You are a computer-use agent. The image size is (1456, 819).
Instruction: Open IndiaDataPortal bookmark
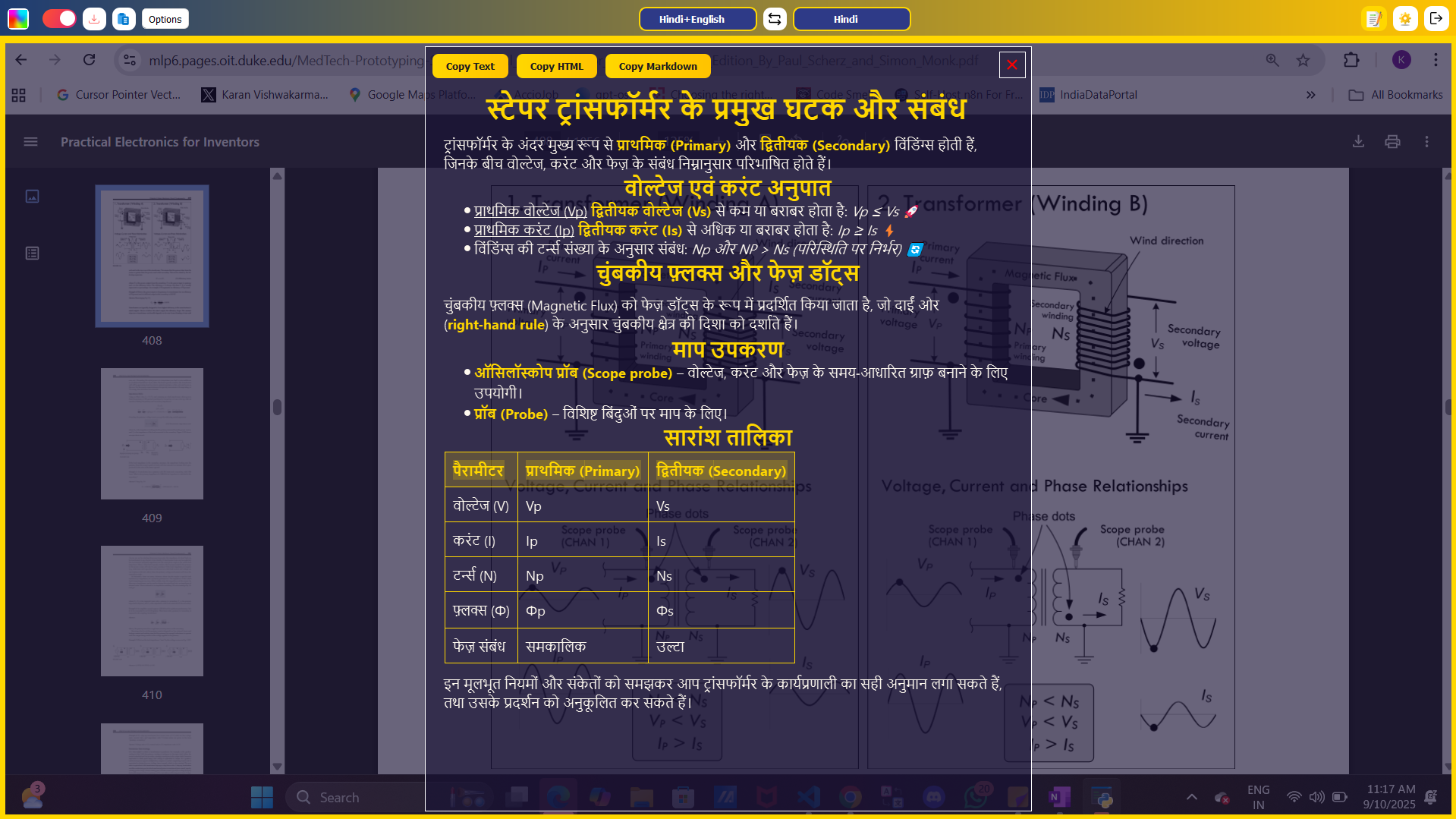[x=1089, y=95]
